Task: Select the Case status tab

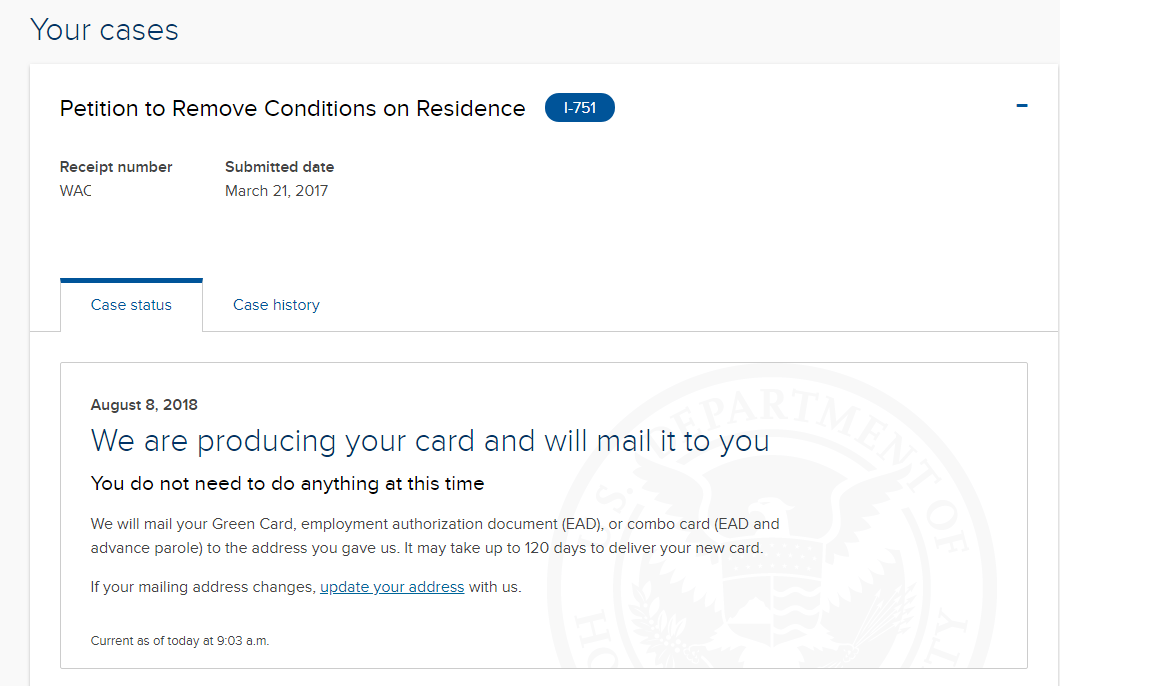Action: point(132,305)
